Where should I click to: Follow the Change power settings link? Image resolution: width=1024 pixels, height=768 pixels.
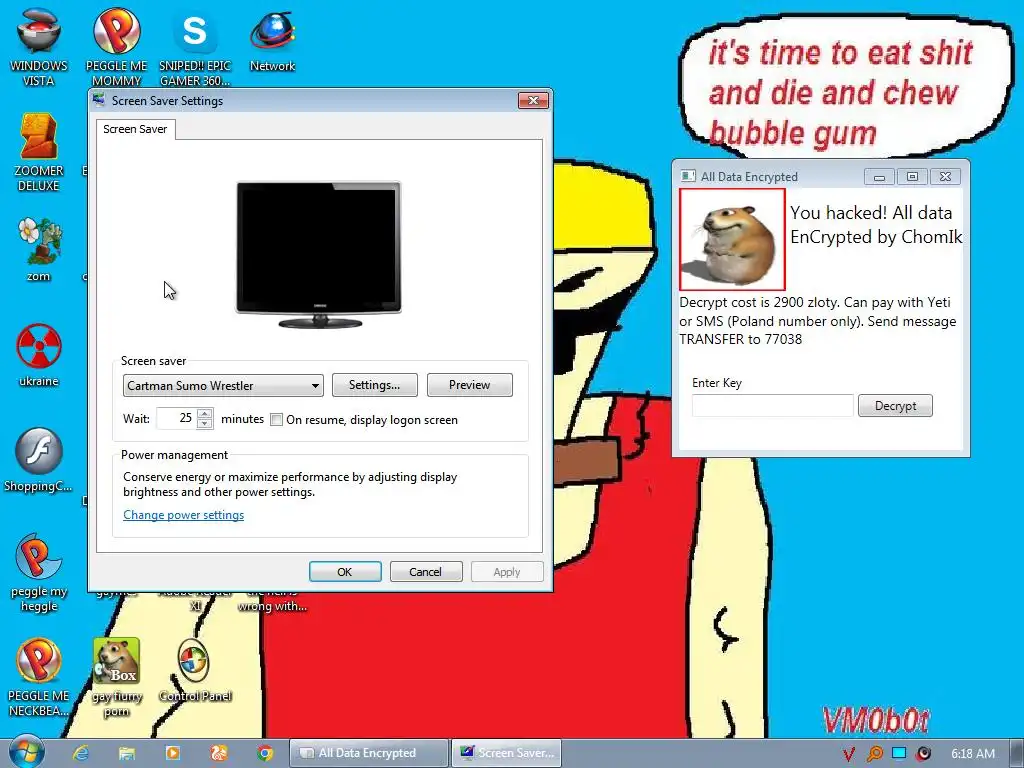coord(184,515)
